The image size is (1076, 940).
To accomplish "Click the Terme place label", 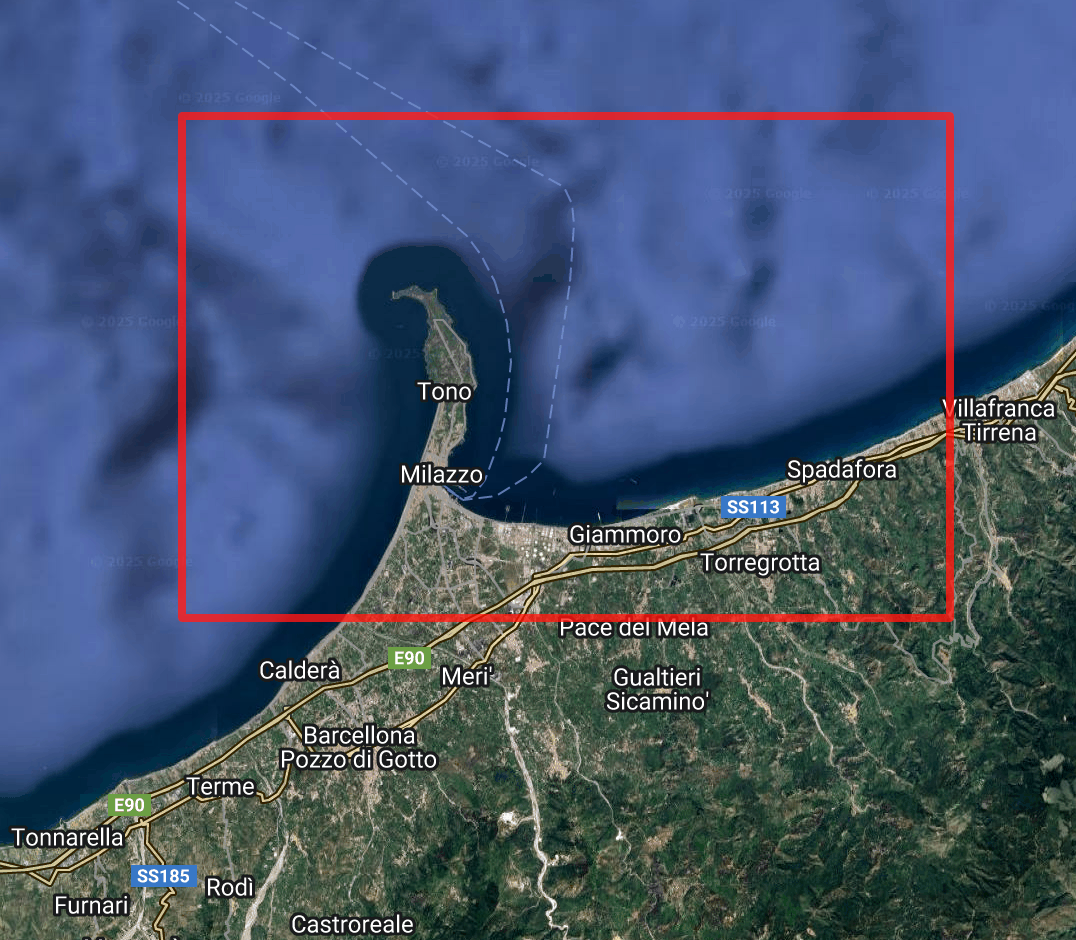I will [x=221, y=786].
